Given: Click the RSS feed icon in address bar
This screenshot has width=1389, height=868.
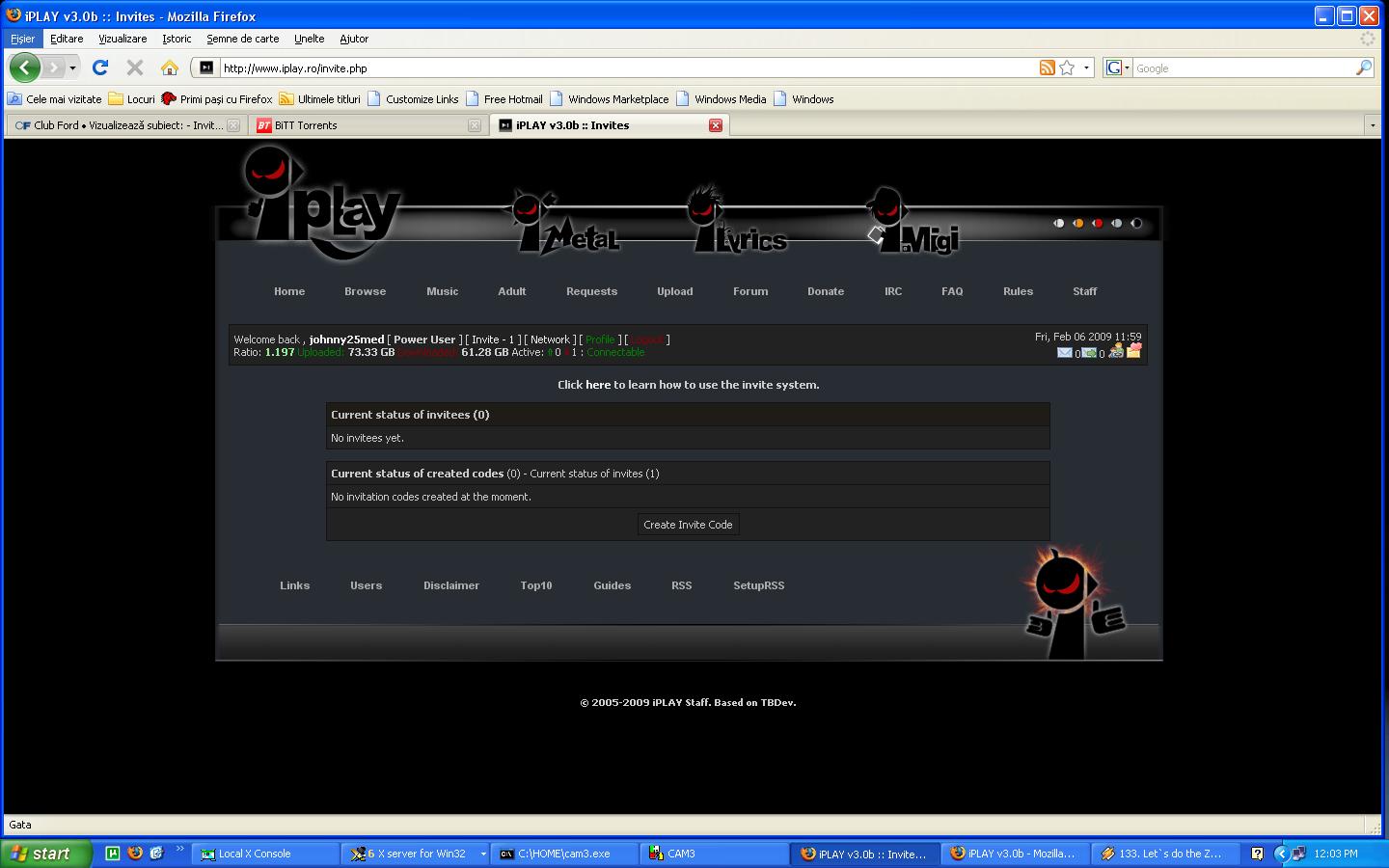Looking at the screenshot, I should coord(1047,68).
